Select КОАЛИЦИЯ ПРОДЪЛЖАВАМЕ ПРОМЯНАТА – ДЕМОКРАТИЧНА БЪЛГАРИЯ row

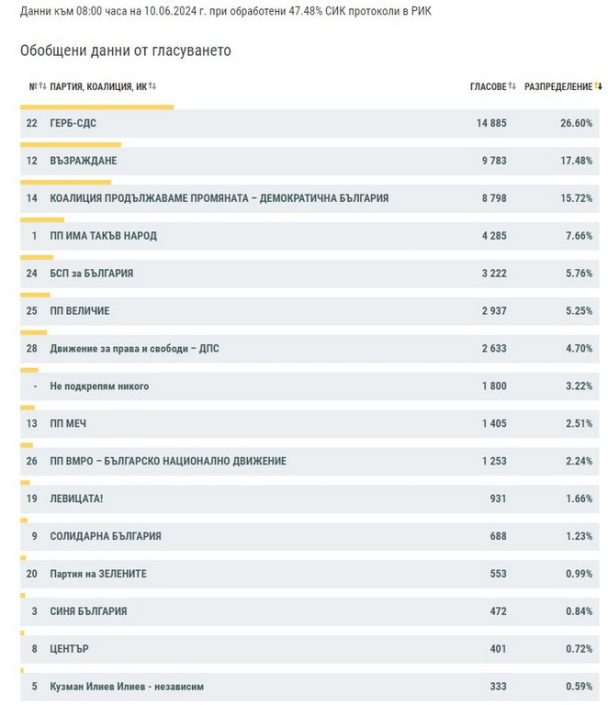(219, 198)
